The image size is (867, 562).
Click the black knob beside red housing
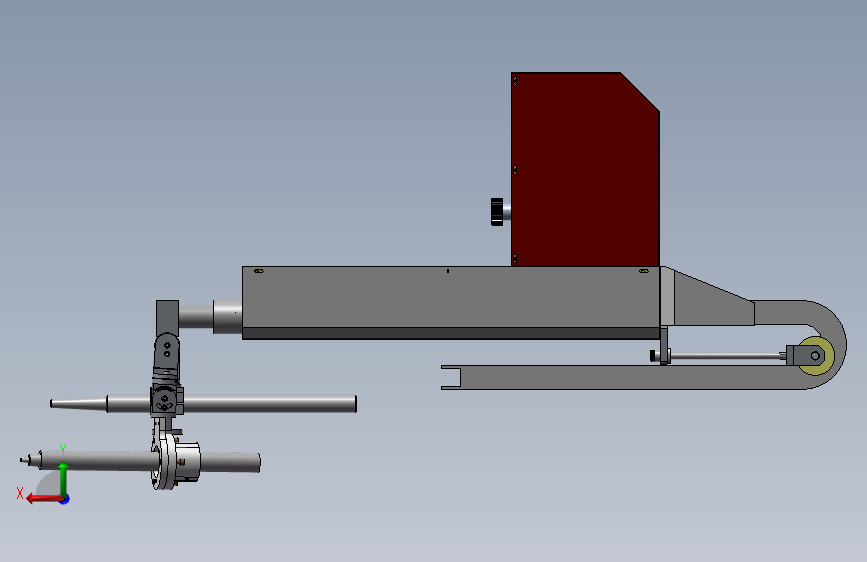497,212
